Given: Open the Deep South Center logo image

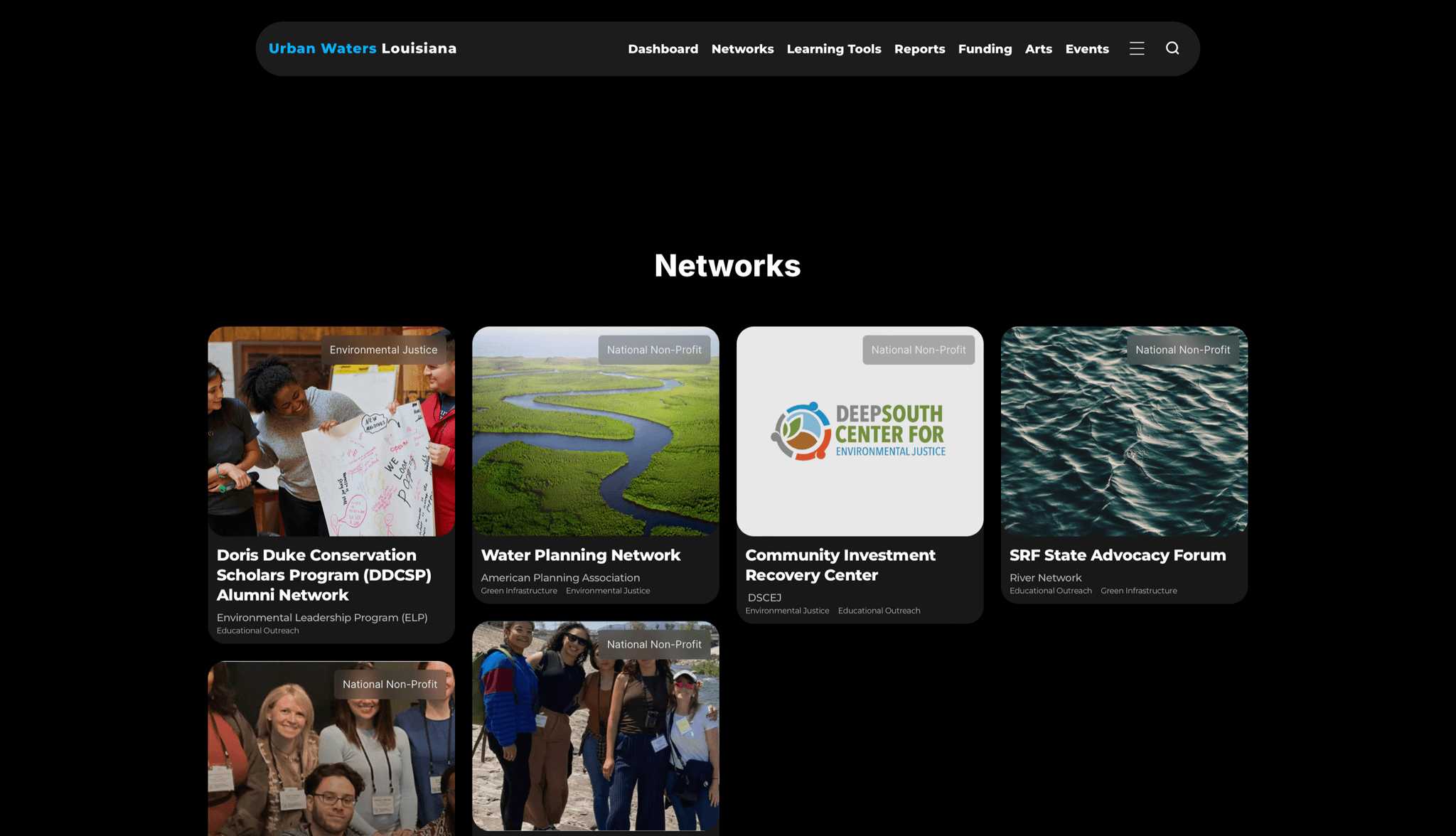Looking at the screenshot, I should (860, 432).
